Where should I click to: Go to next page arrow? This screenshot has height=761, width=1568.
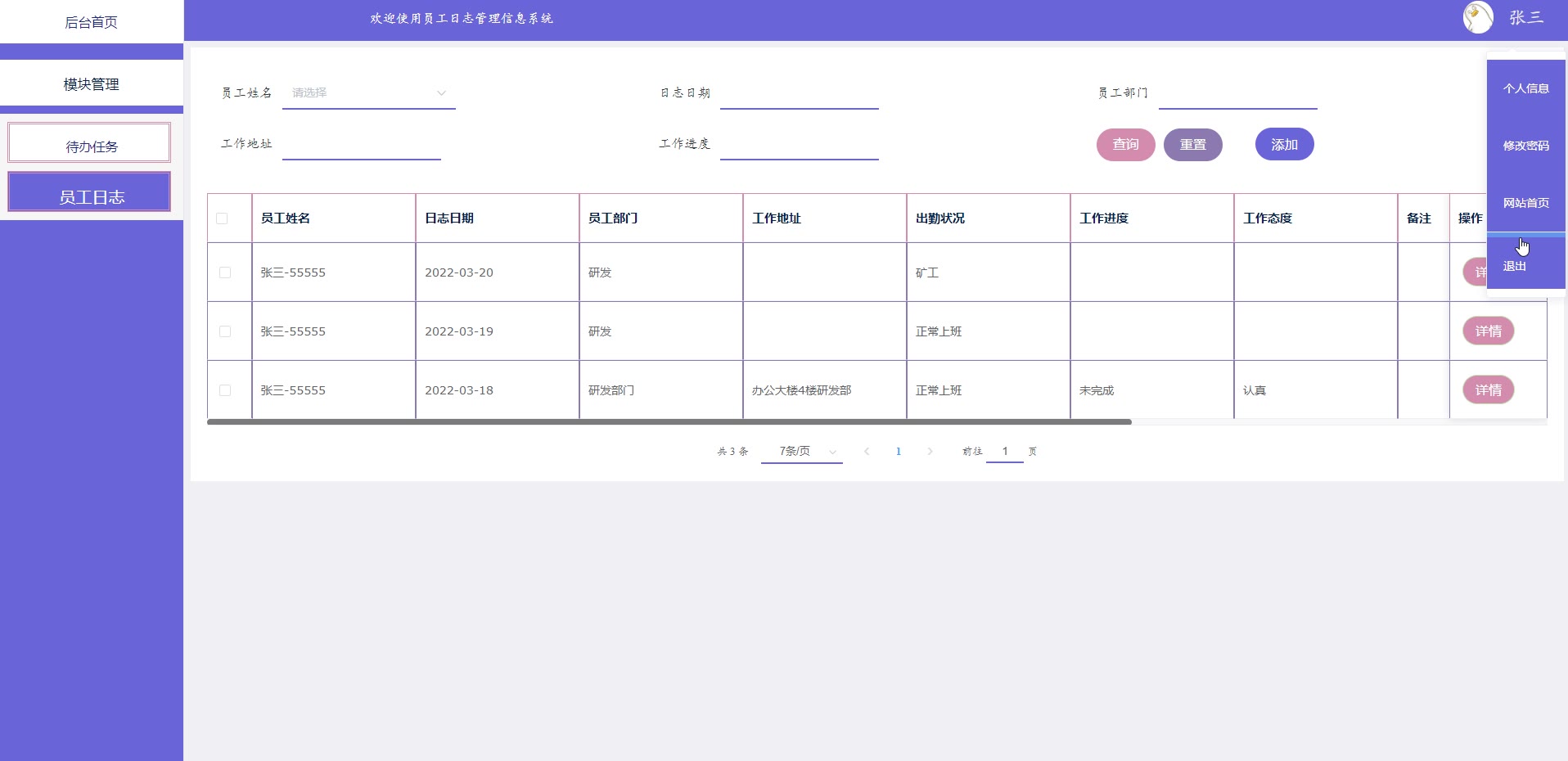[930, 452]
